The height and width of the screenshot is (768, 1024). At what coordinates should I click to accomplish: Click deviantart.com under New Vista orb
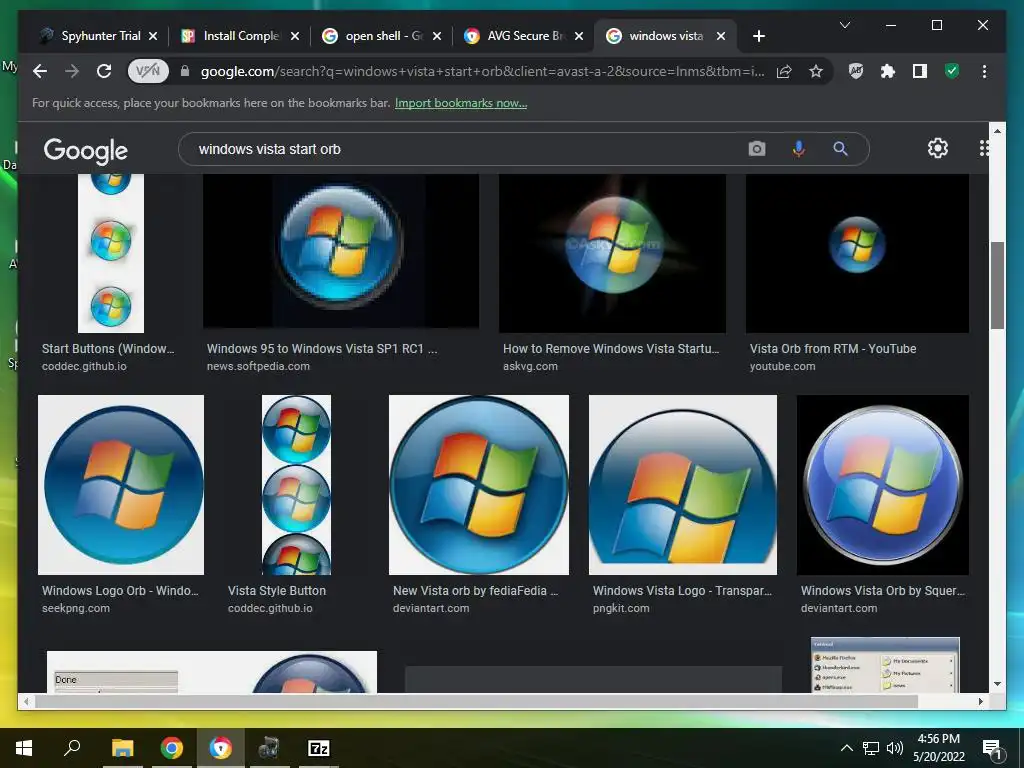tap(431, 608)
